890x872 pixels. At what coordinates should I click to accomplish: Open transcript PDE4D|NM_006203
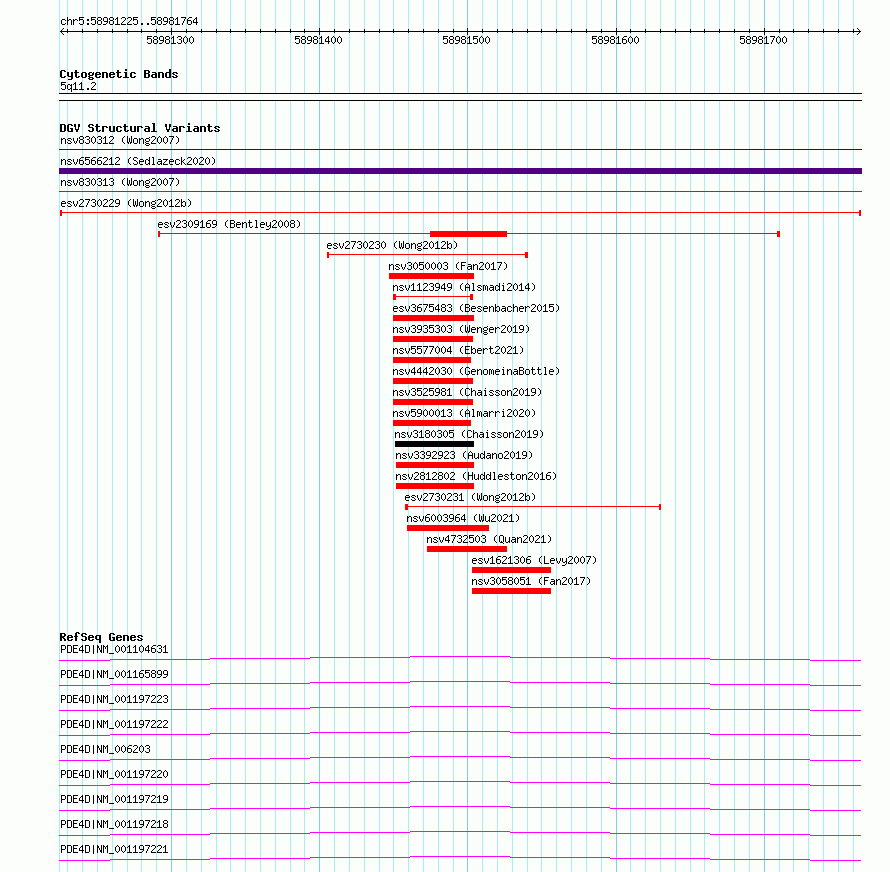106,749
